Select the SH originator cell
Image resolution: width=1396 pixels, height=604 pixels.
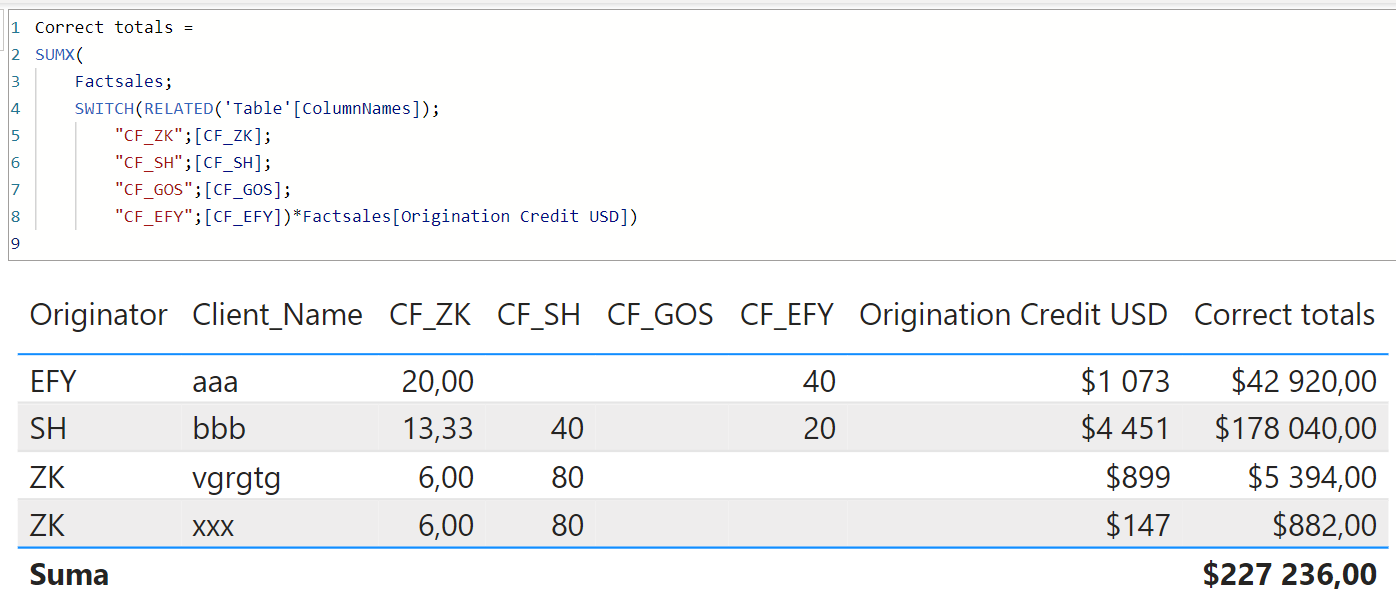click(x=48, y=429)
